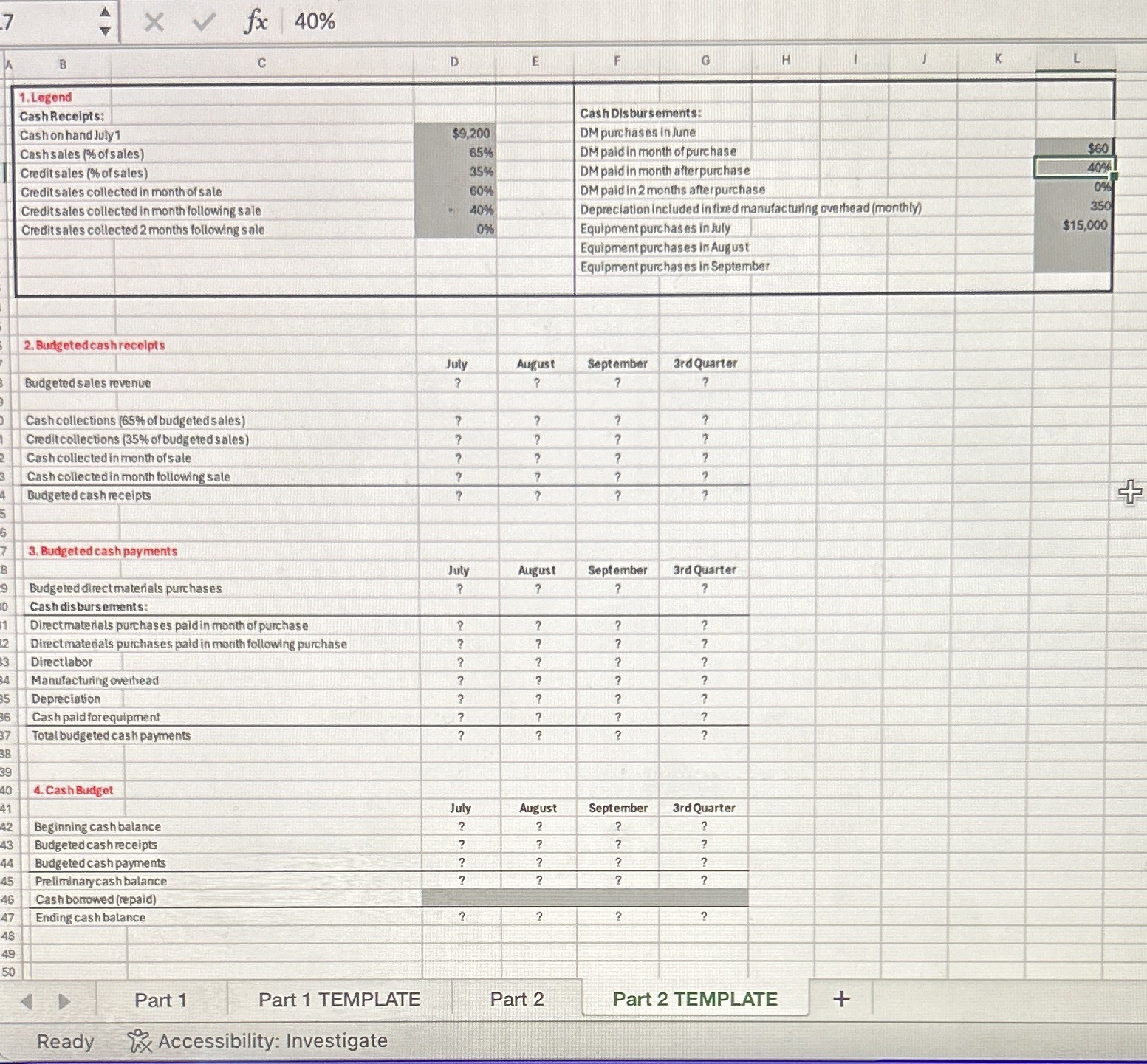Click 'DM paid in month of purchase' label
The width and height of the screenshot is (1147, 1064).
point(658,151)
